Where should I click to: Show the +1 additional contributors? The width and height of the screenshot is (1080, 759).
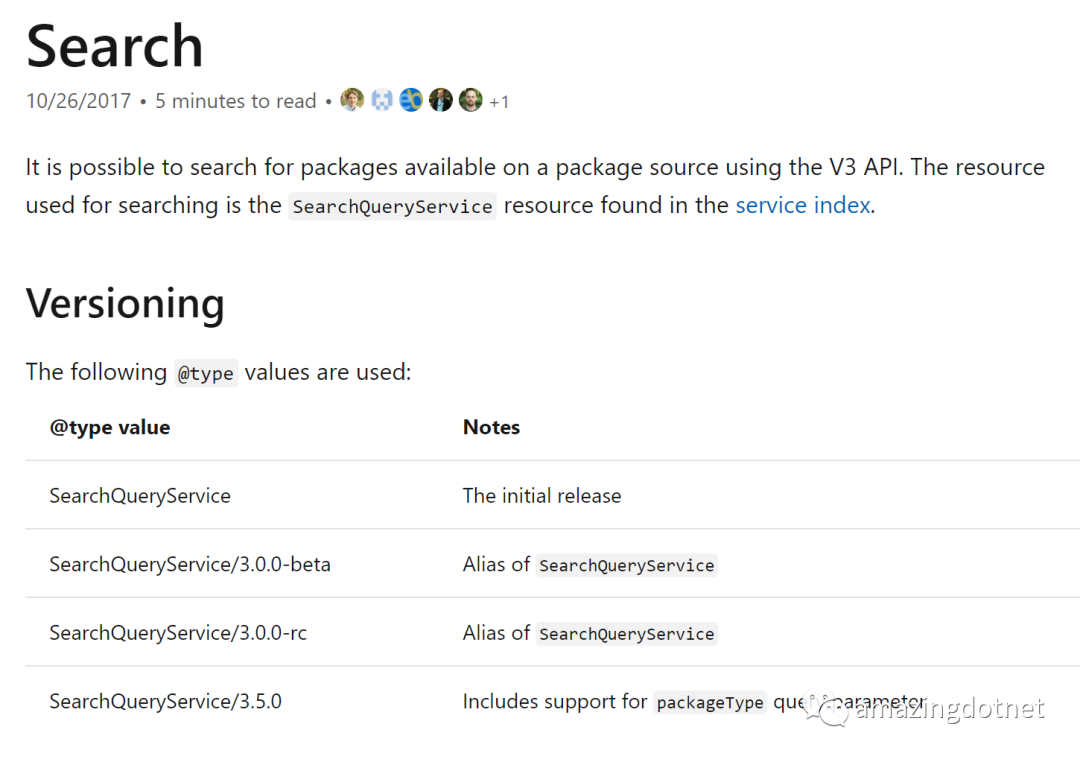pos(499,102)
